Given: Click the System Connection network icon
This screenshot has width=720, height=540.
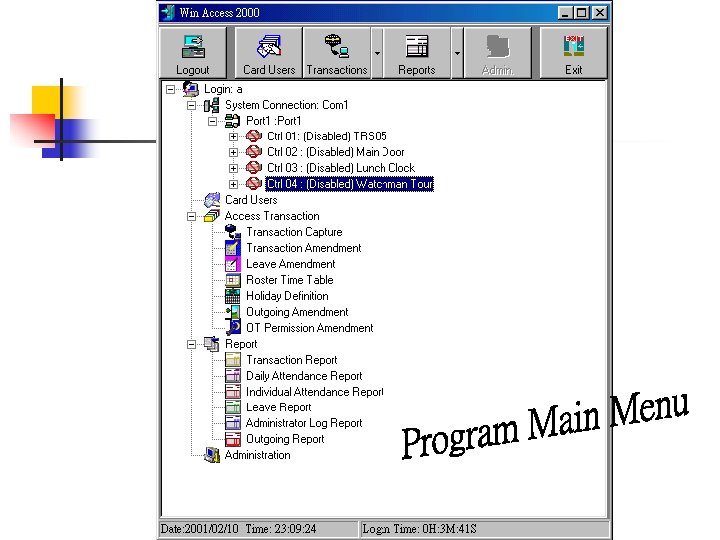Looking at the screenshot, I should point(211,105).
